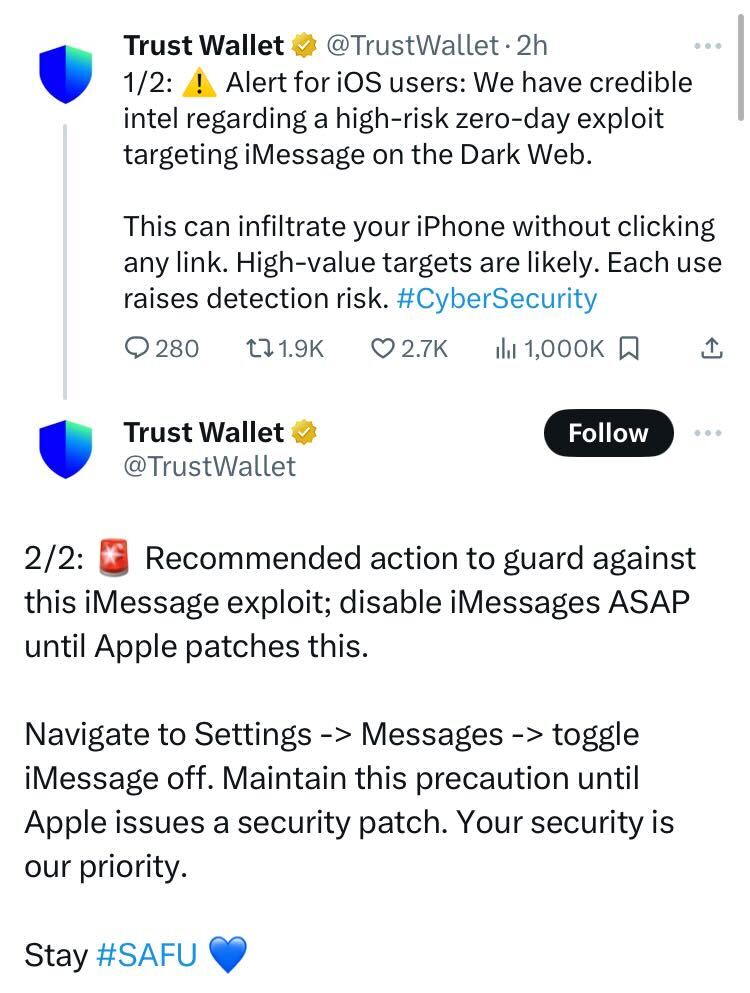This screenshot has width=750, height=993.
Task: Share the iOS alert tweet
Action: click(710, 347)
